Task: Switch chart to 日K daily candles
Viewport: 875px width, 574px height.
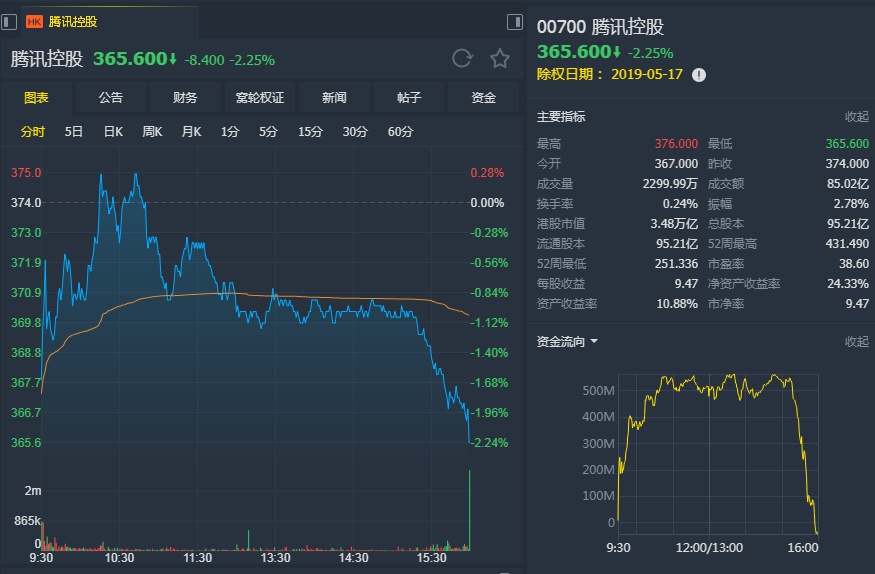Action: pos(113,132)
